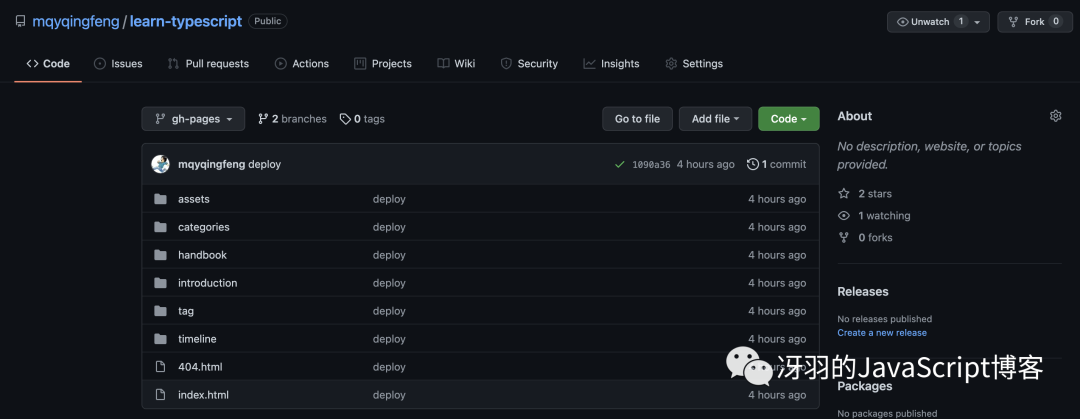
Task: Open the mqyqingfeng owner link
Action: (x=75, y=21)
